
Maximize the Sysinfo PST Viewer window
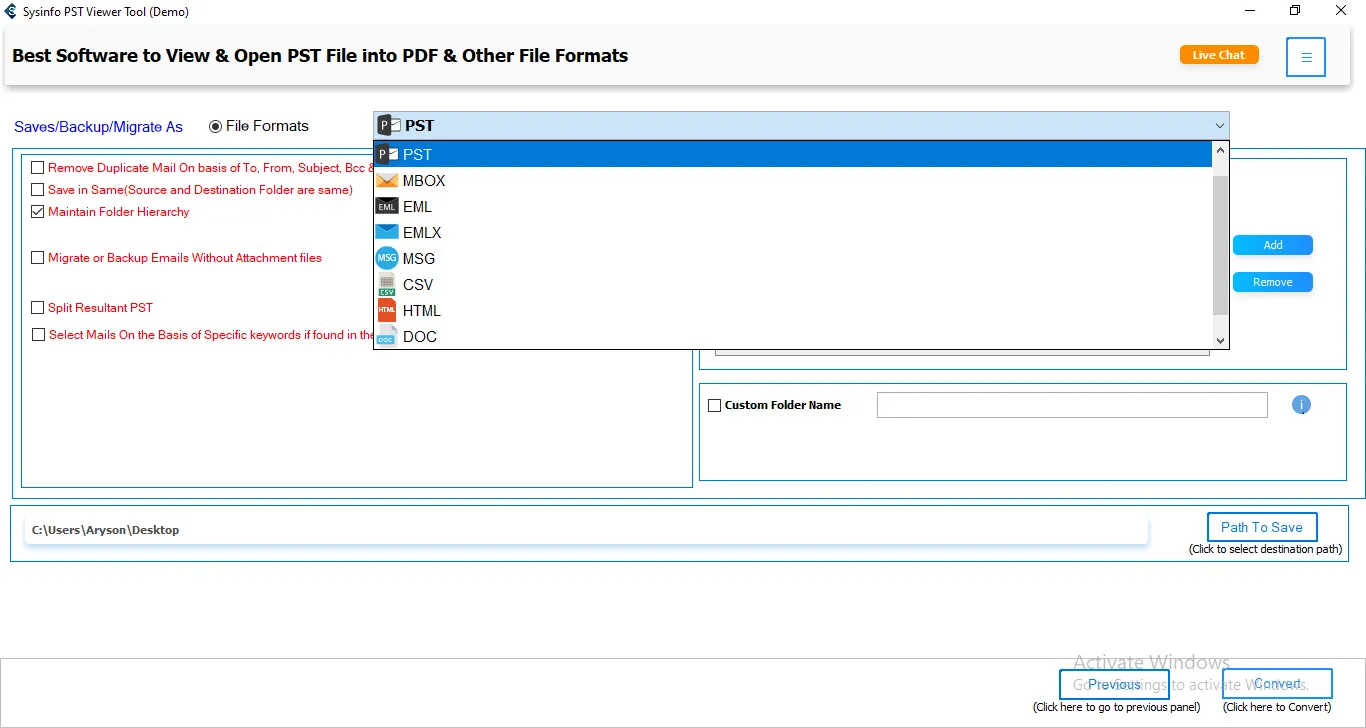[x=1295, y=11]
